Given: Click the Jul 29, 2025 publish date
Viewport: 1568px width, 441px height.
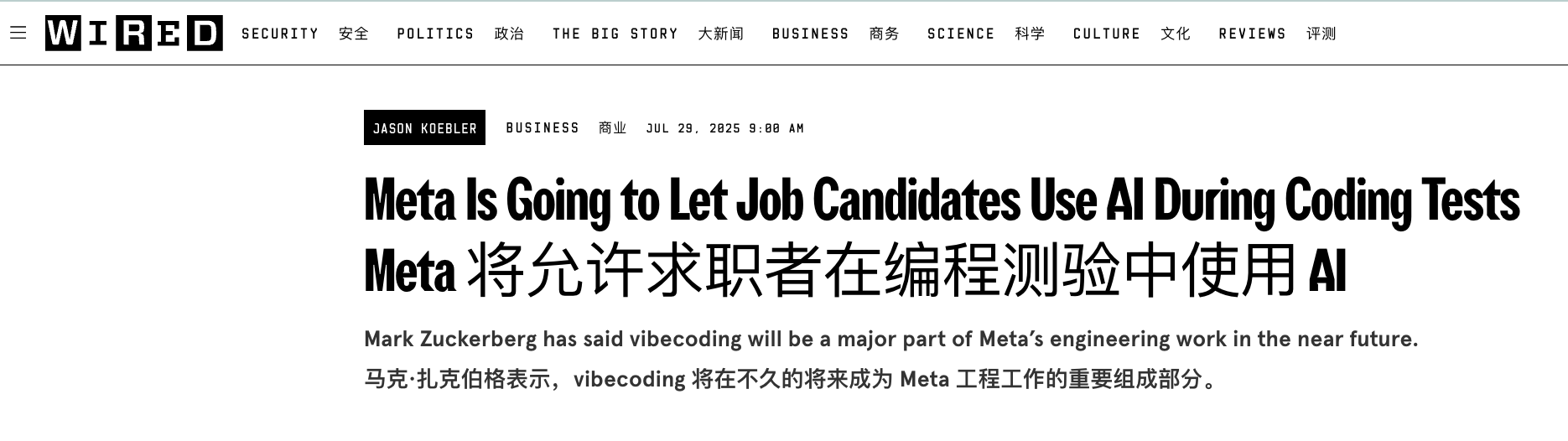Looking at the screenshot, I should [724, 128].
